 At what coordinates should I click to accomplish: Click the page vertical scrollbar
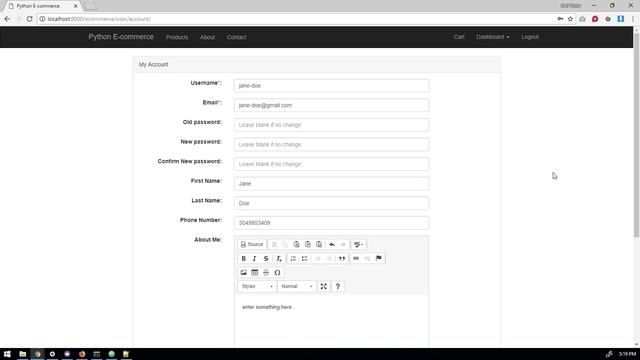click(636, 135)
